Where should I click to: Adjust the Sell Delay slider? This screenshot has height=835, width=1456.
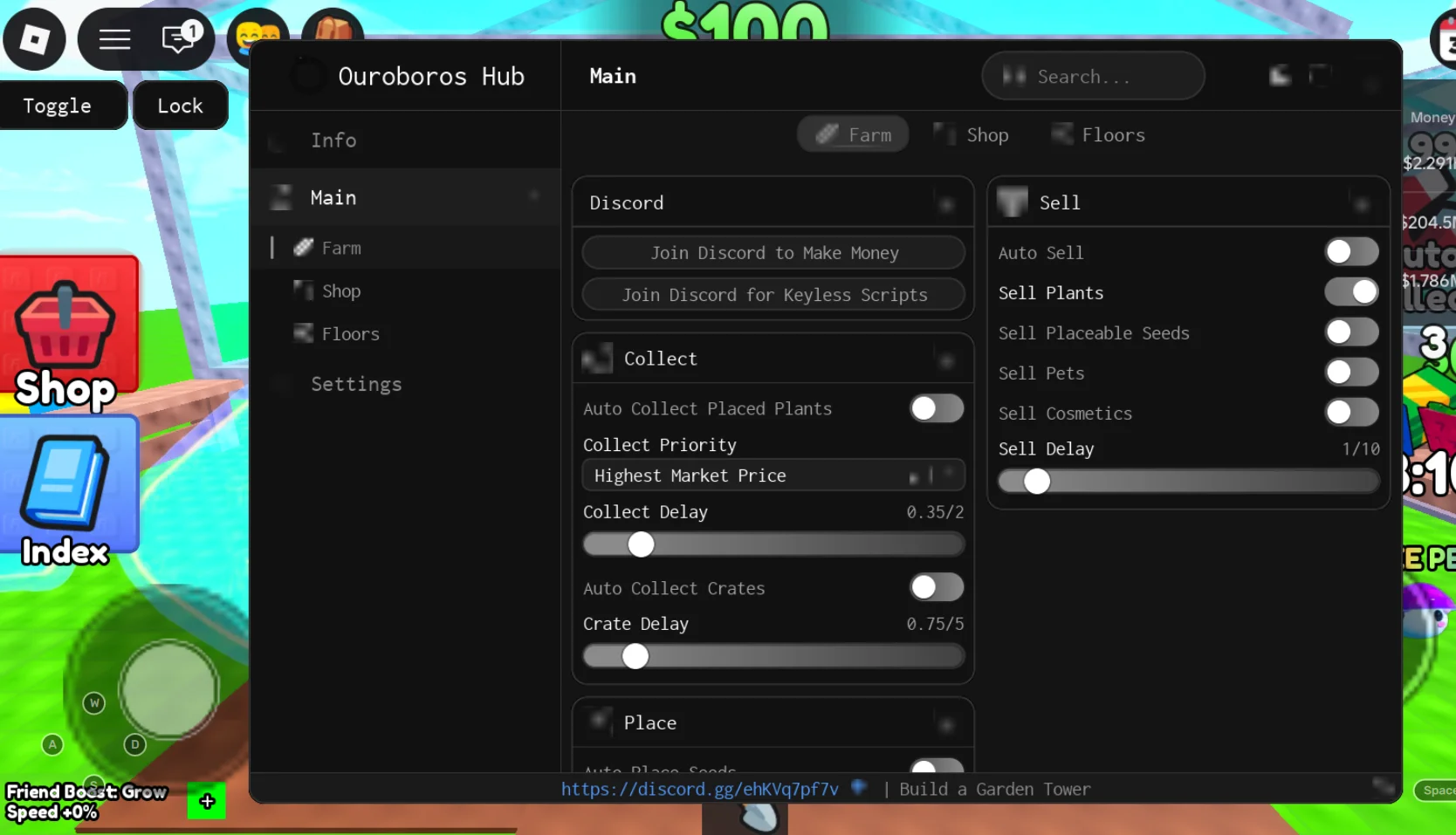click(1188, 481)
